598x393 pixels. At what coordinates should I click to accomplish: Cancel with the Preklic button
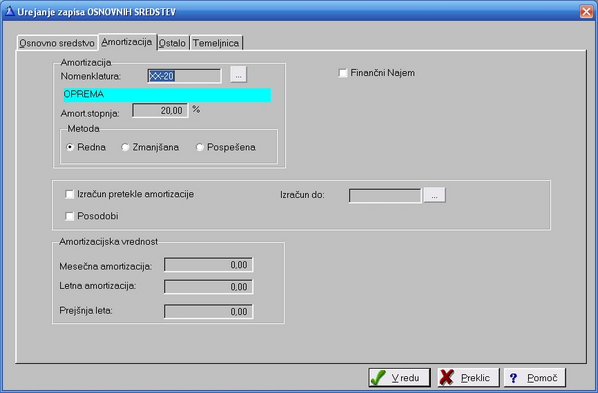[468, 378]
